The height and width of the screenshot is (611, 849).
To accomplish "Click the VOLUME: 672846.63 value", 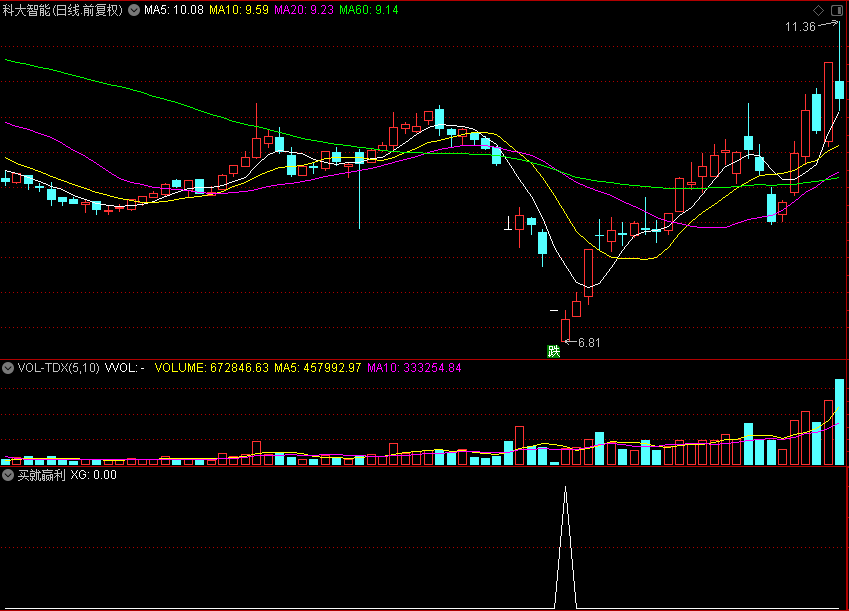I will tap(212, 368).
